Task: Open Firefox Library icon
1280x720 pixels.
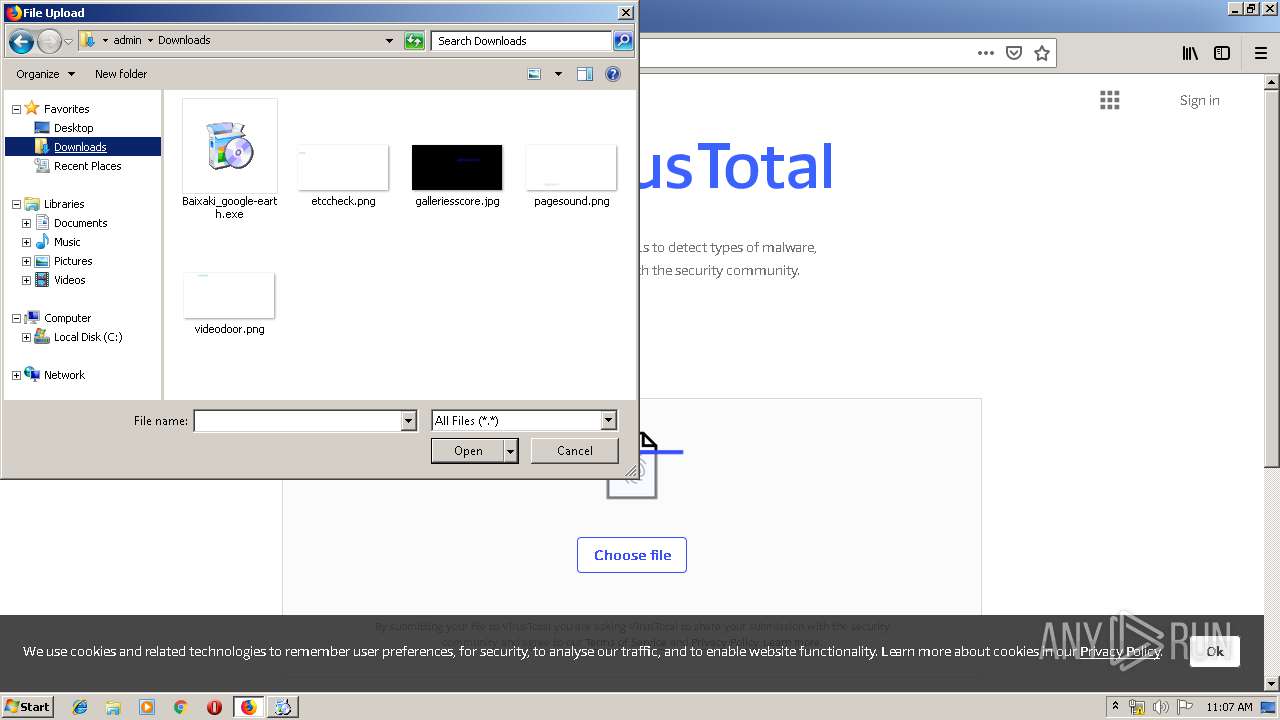Action: [x=1190, y=53]
